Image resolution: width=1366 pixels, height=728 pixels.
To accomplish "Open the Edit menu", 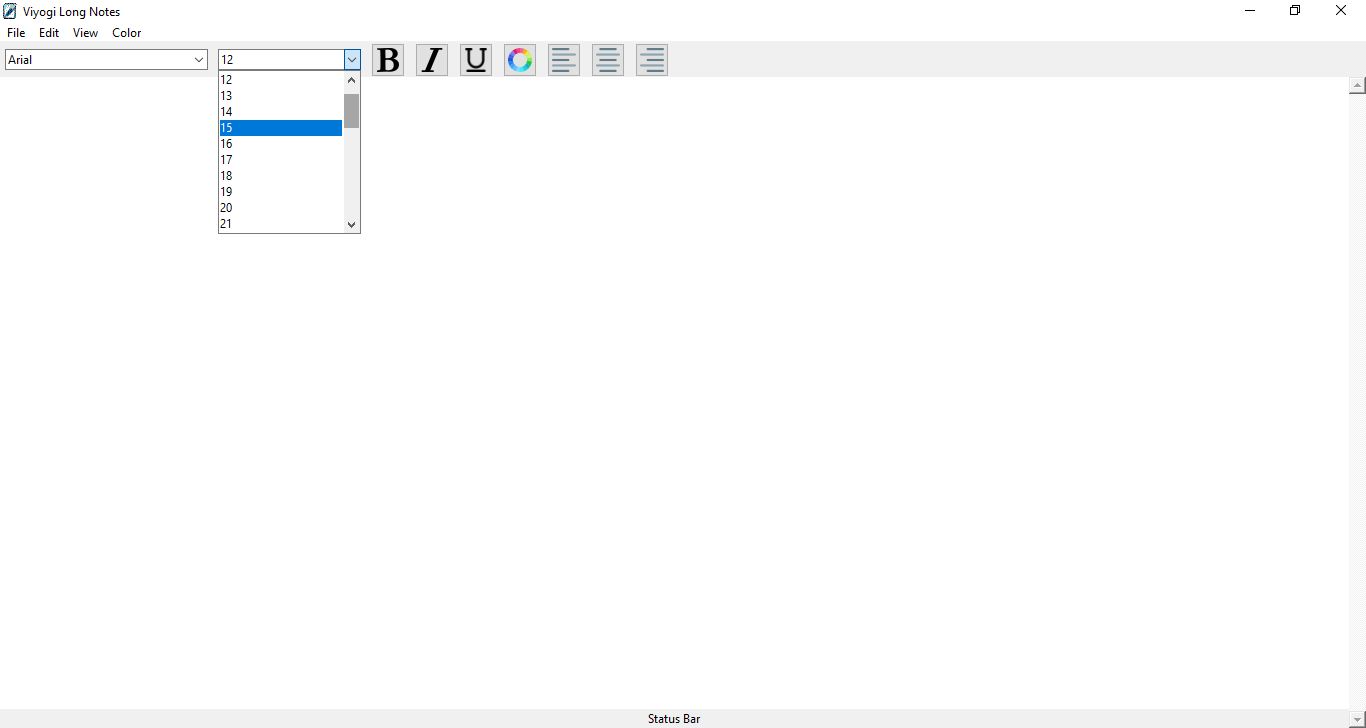I will [49, 33].
